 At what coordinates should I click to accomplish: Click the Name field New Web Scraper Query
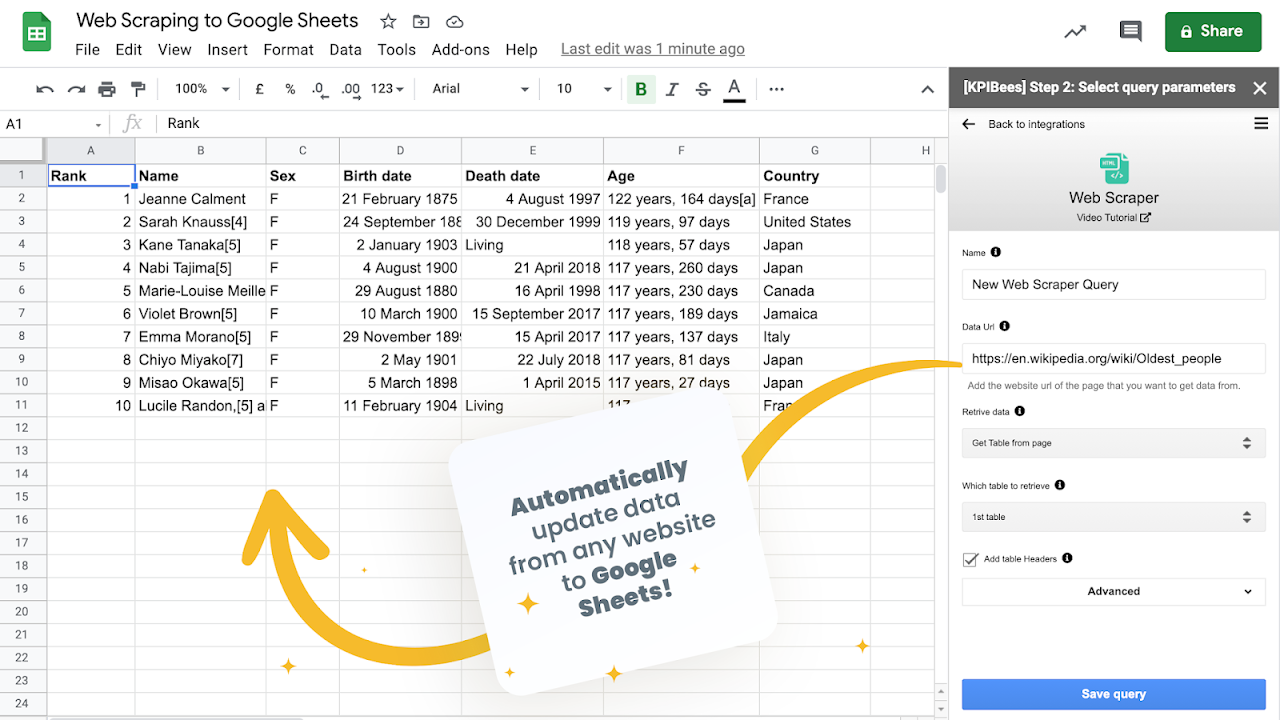[x=1114, y=284]
